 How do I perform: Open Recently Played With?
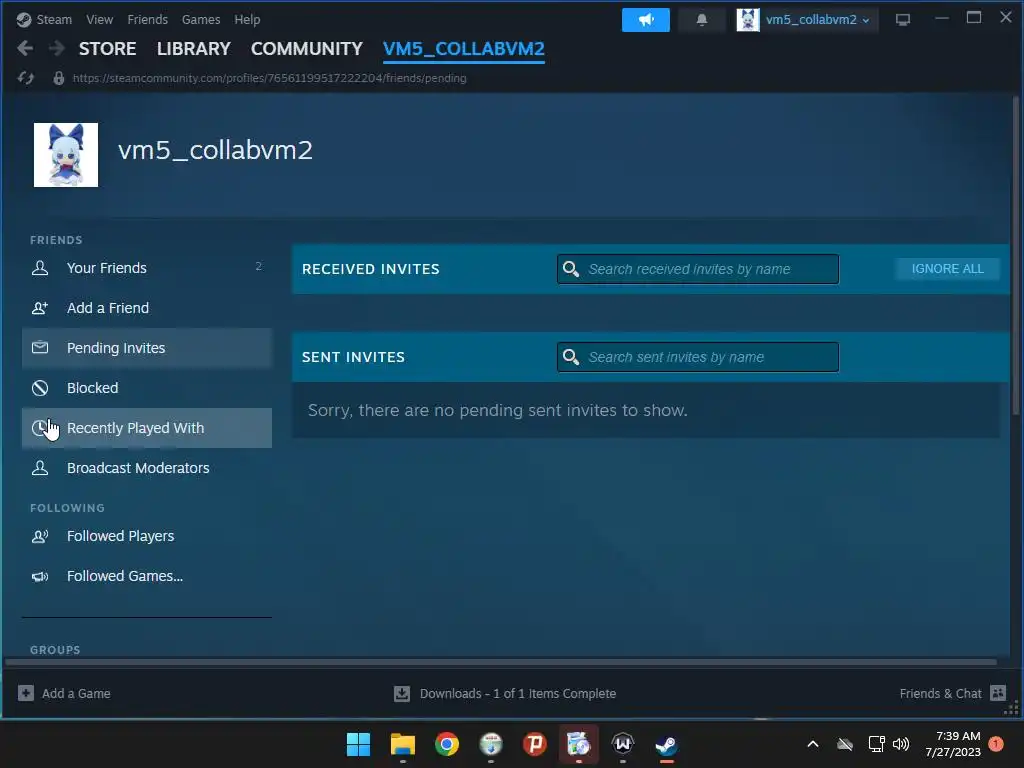(147, 428)
